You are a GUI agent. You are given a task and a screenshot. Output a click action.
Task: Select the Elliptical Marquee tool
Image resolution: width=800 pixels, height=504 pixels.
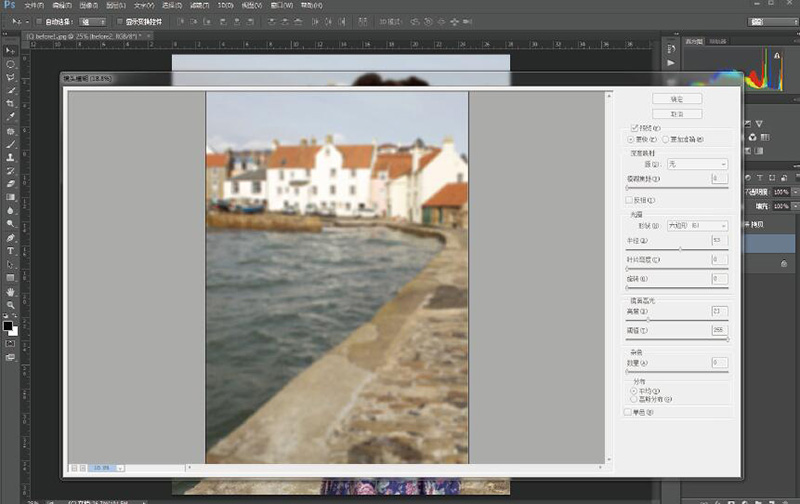point(10,63)
